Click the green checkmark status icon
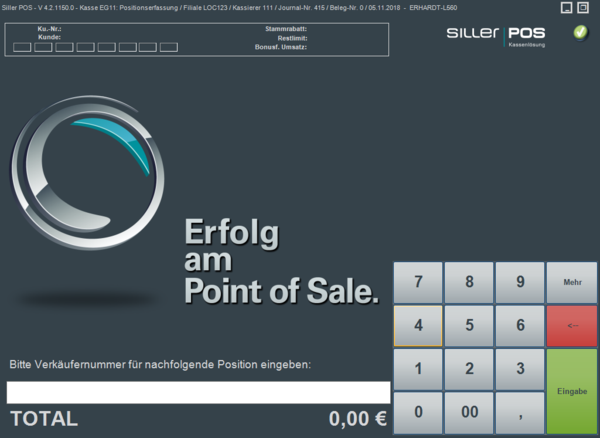Viewport: 600px width, 438px height. coord(580,33)
